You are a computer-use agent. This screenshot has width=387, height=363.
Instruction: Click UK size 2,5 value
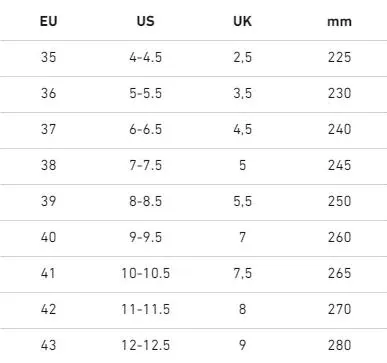pyautogui.click(x=242, y=57)
